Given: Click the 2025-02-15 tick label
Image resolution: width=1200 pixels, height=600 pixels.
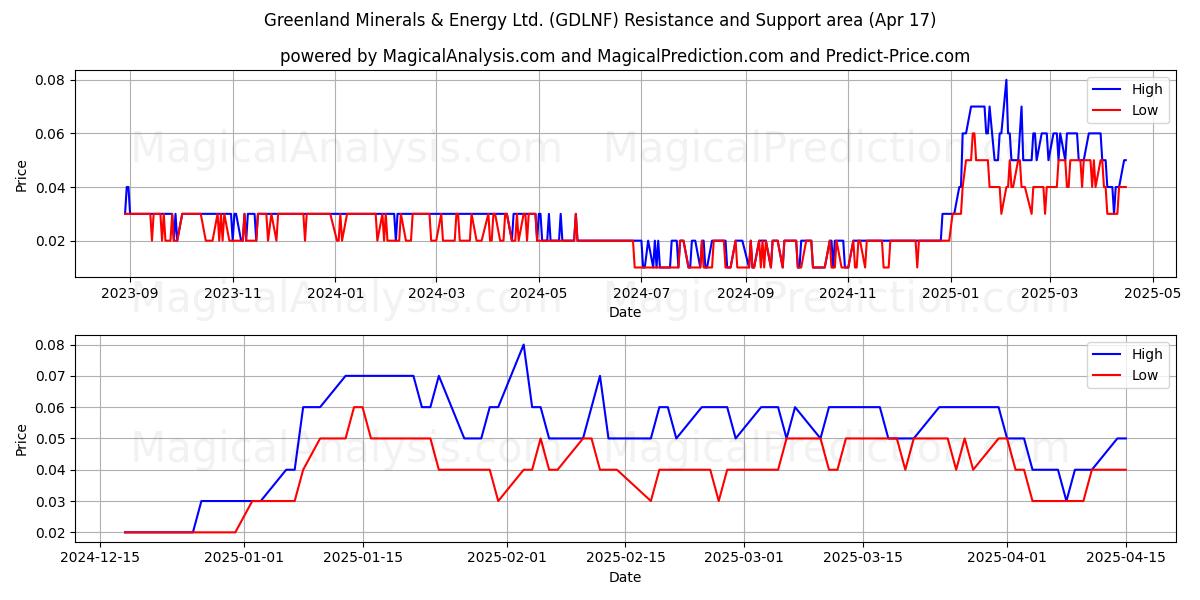Looking at the screenshot, I should 625,559.
